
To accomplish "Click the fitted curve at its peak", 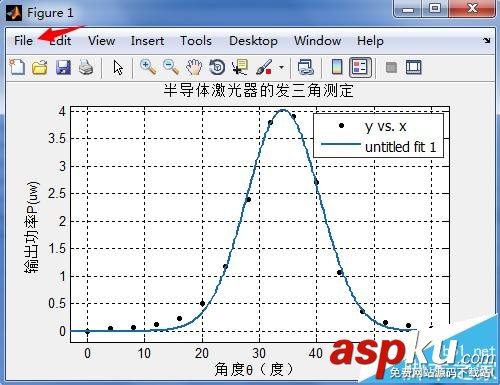I will [283, 110].
